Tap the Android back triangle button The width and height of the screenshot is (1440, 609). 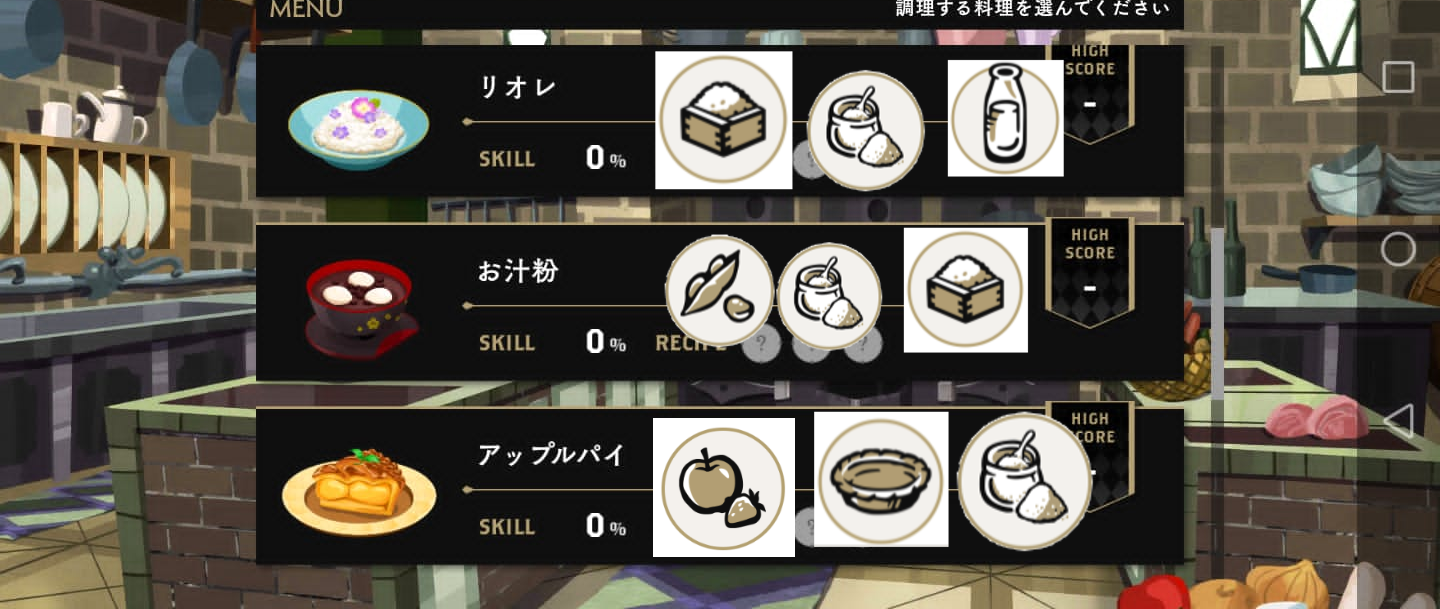pos(1398,421)
